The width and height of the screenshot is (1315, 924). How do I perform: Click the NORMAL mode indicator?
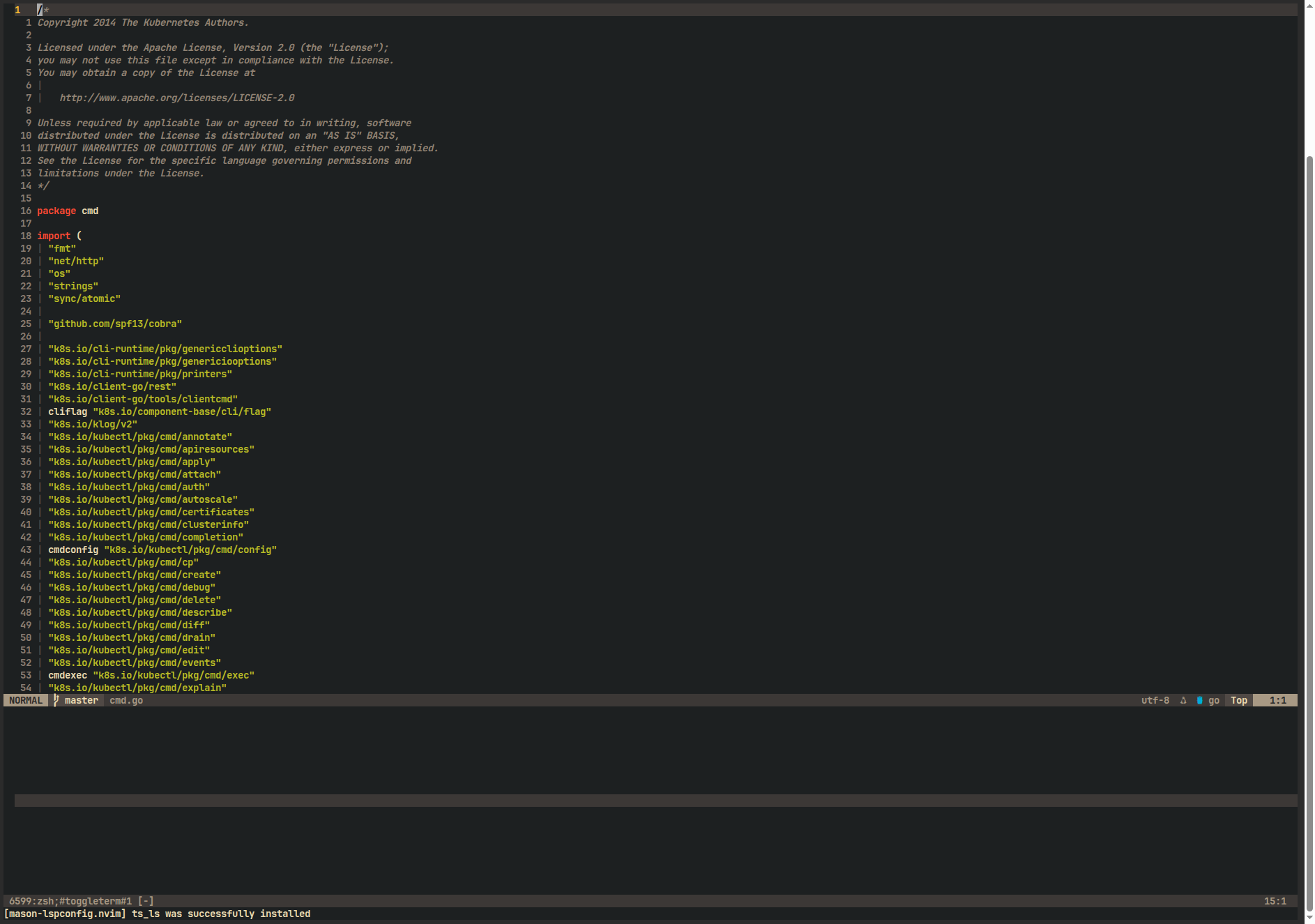pyautogui.click(x=26, y=700)
